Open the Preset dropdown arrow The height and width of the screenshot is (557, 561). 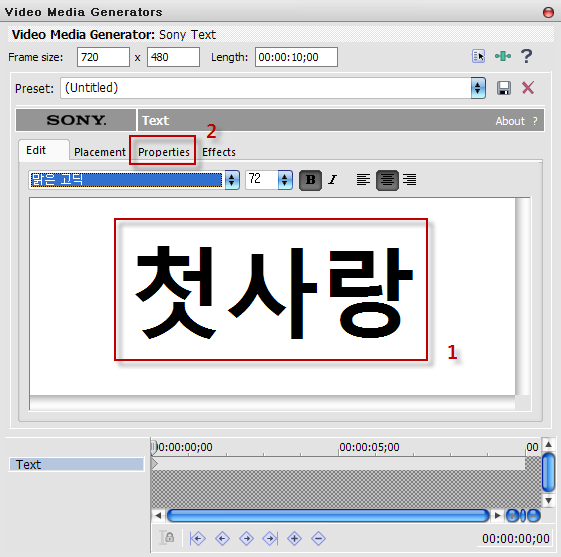pos(478,88)
